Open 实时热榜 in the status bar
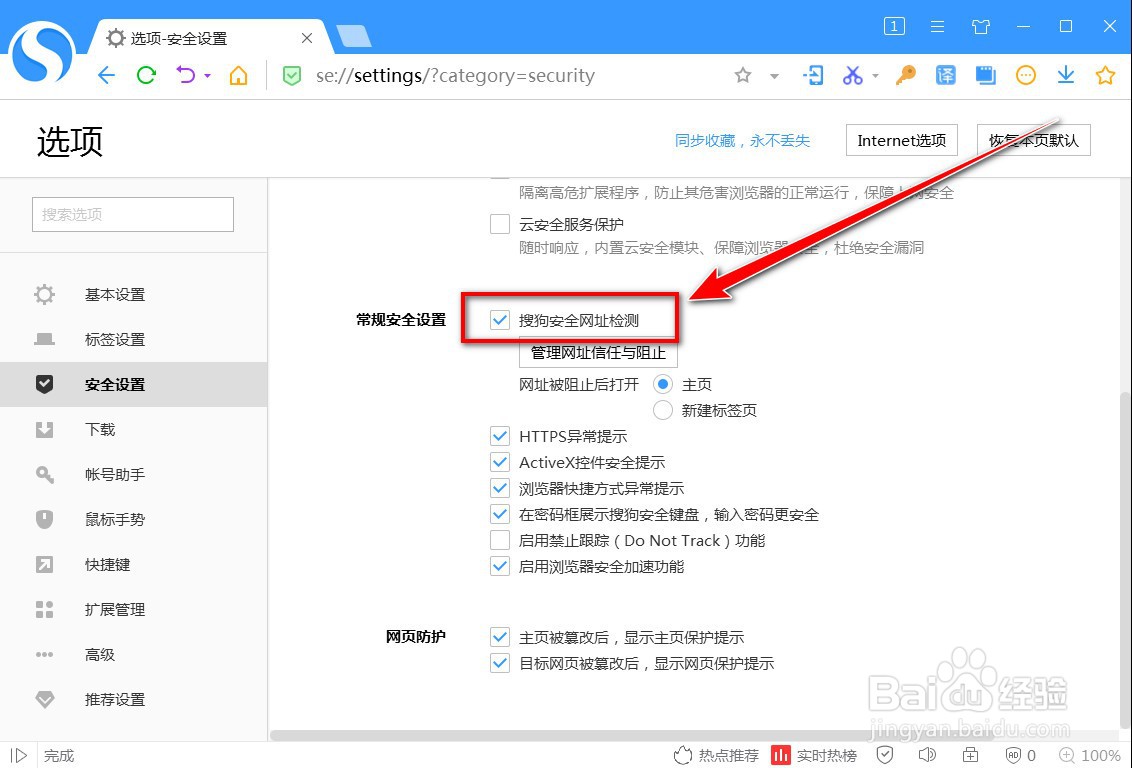Screen dimensions: 1132x768 tap(814, 756)
